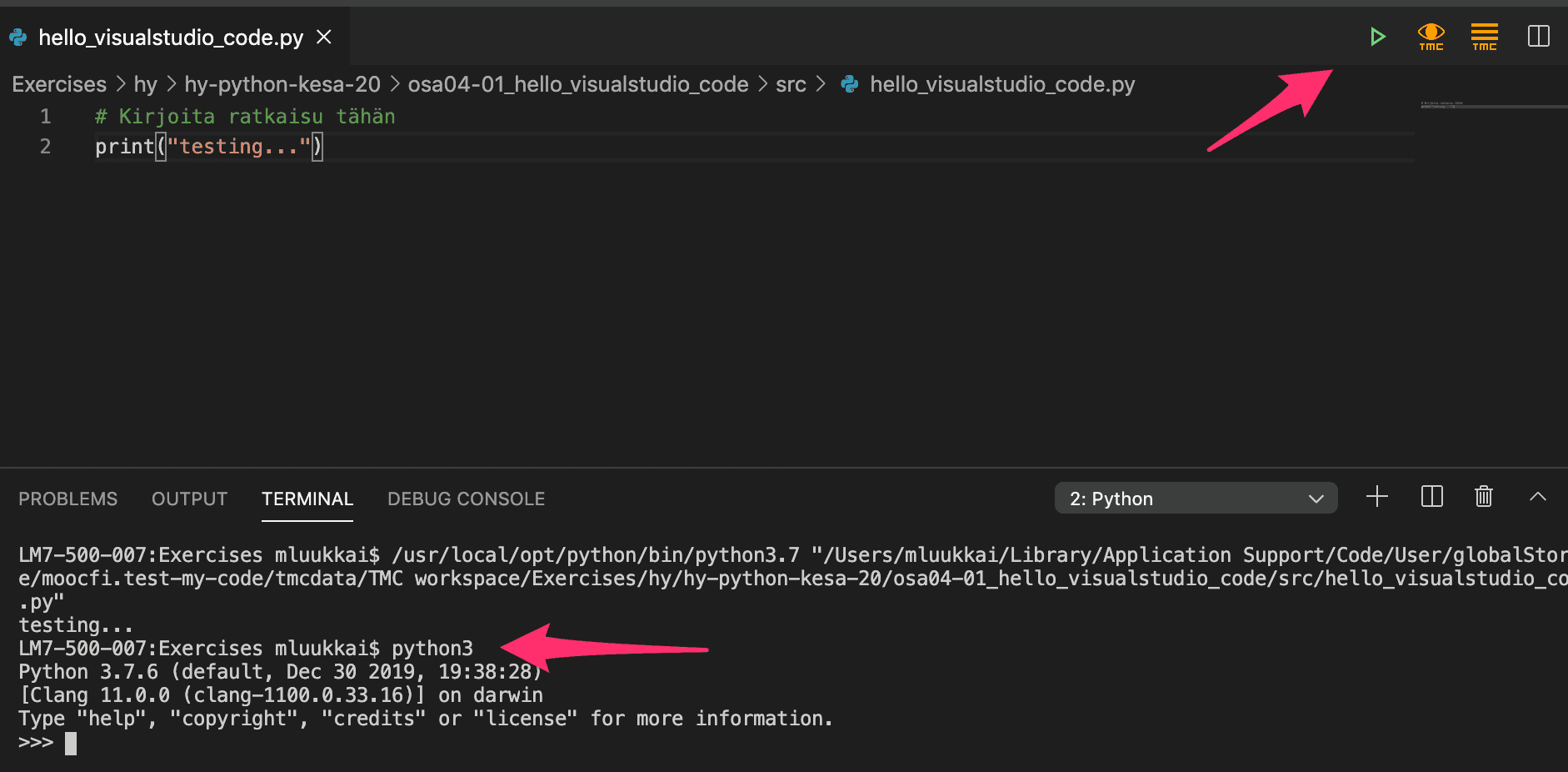
Task: Create a new terminal with the plus icon
Action: [x=1377, y=498]
